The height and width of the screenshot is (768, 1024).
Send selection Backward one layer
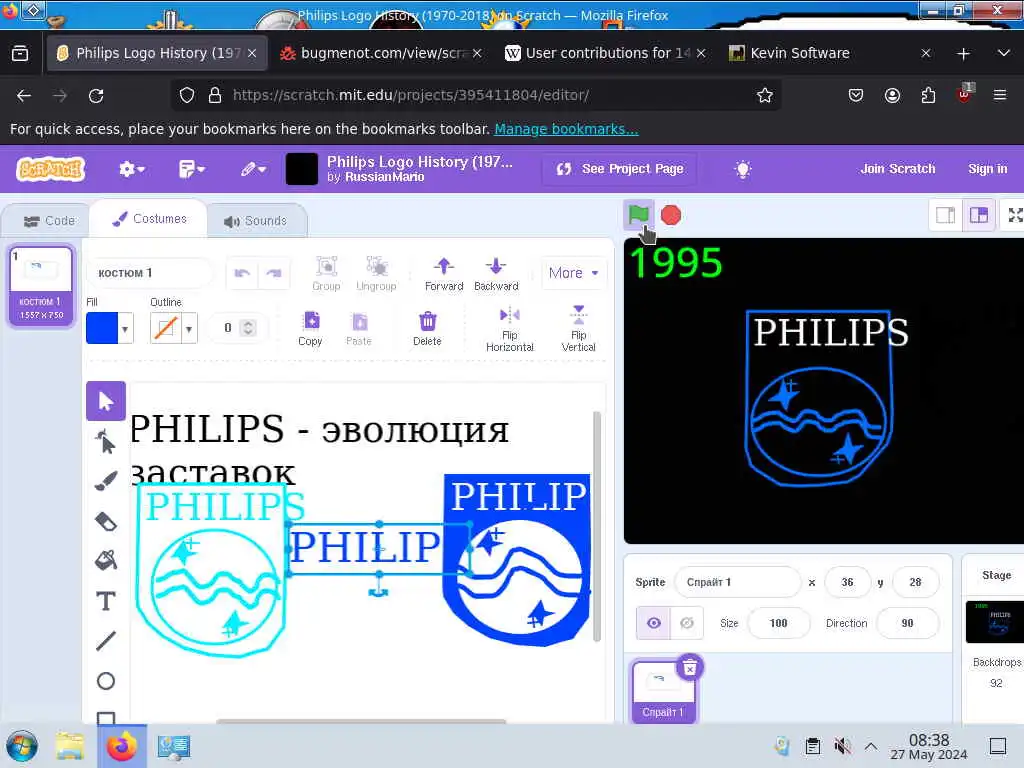496,274
